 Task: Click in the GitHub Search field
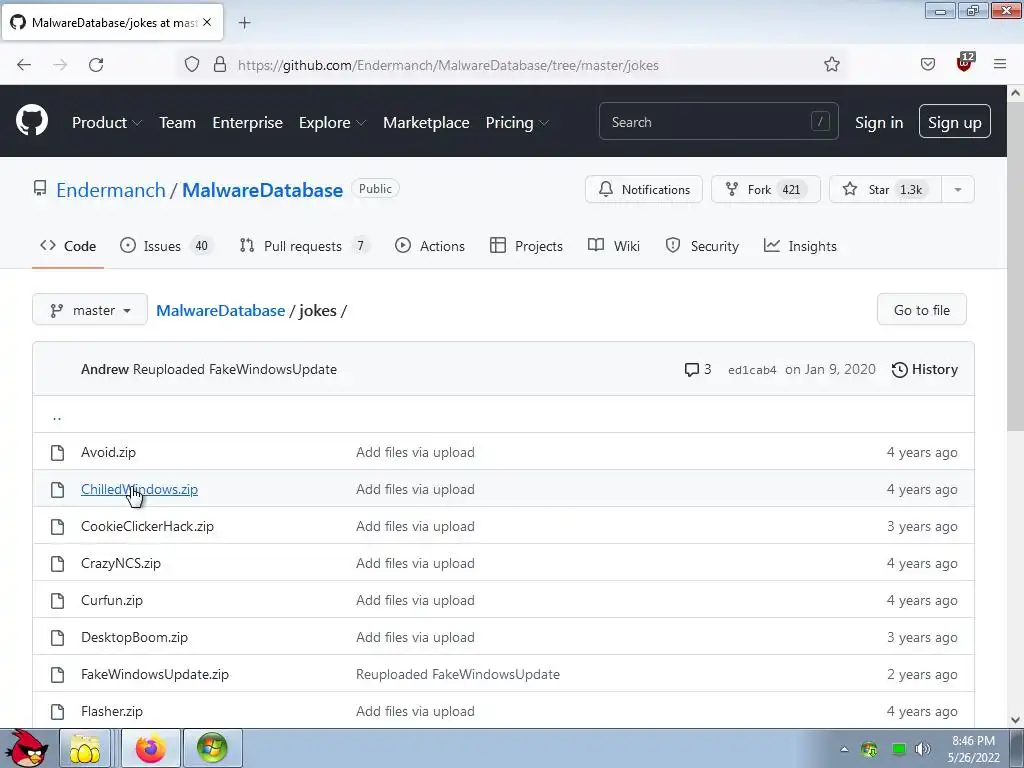[x=718, y=121]
